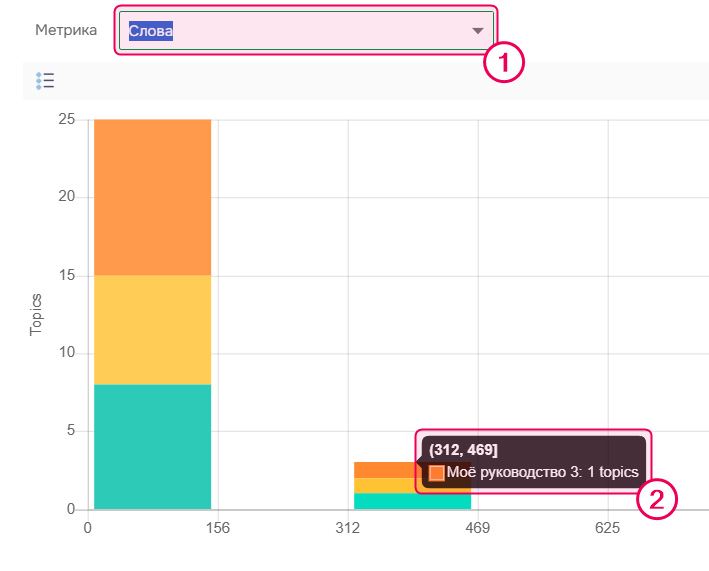
Task: Click the 25 y-axis tick label
Action: click(67, 119)
